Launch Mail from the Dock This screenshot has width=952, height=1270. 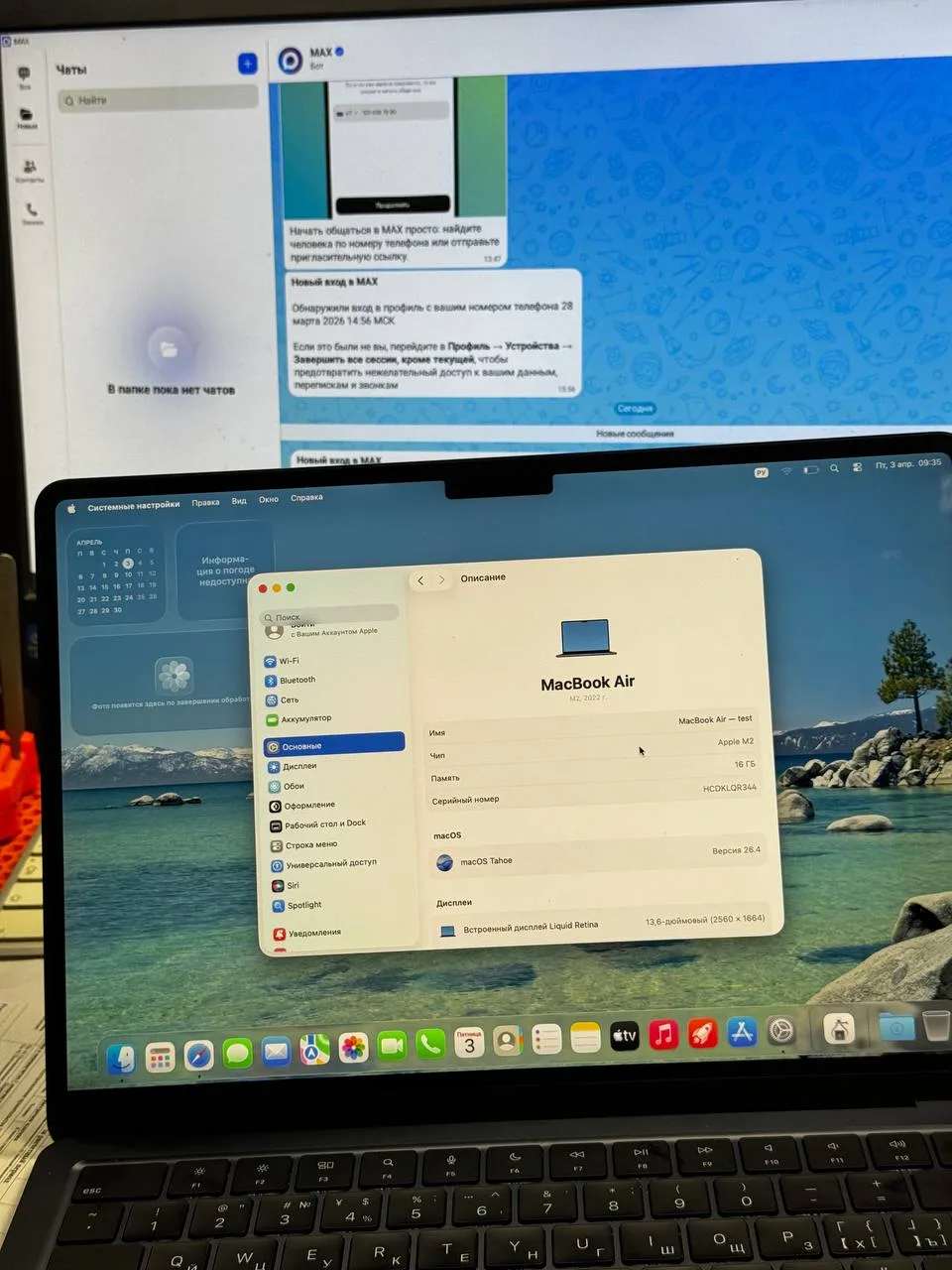coord(276,1051)
